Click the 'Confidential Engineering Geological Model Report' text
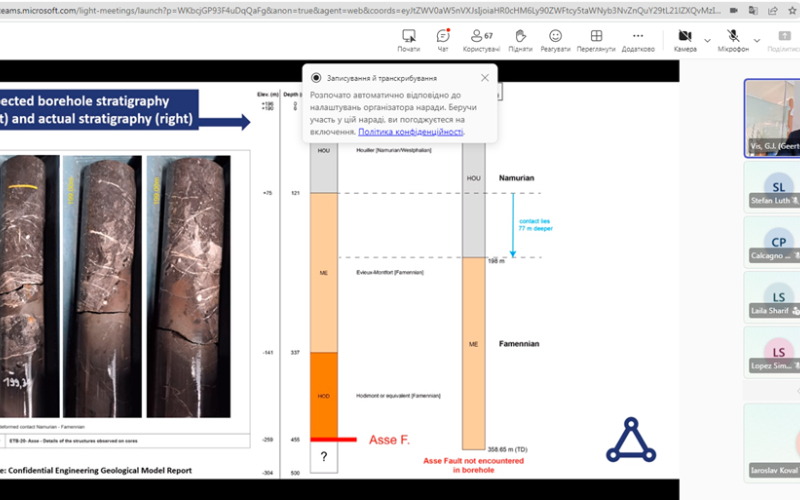The width and height of the screenshot is (800, 500). (x=100, y=470)
